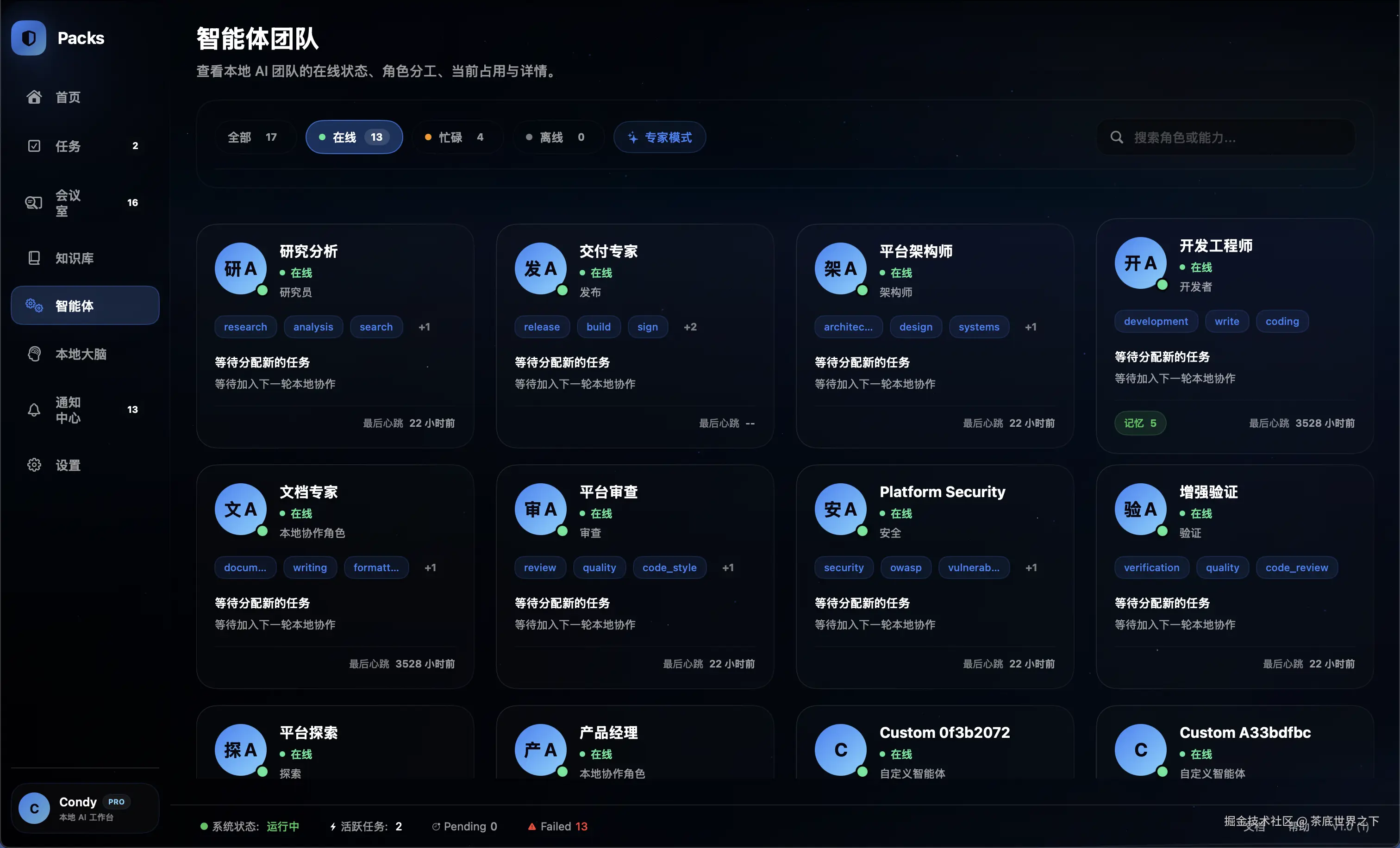Click the 搜索角色或能力 search field

pyautogui.click(x=1227, y=137)
